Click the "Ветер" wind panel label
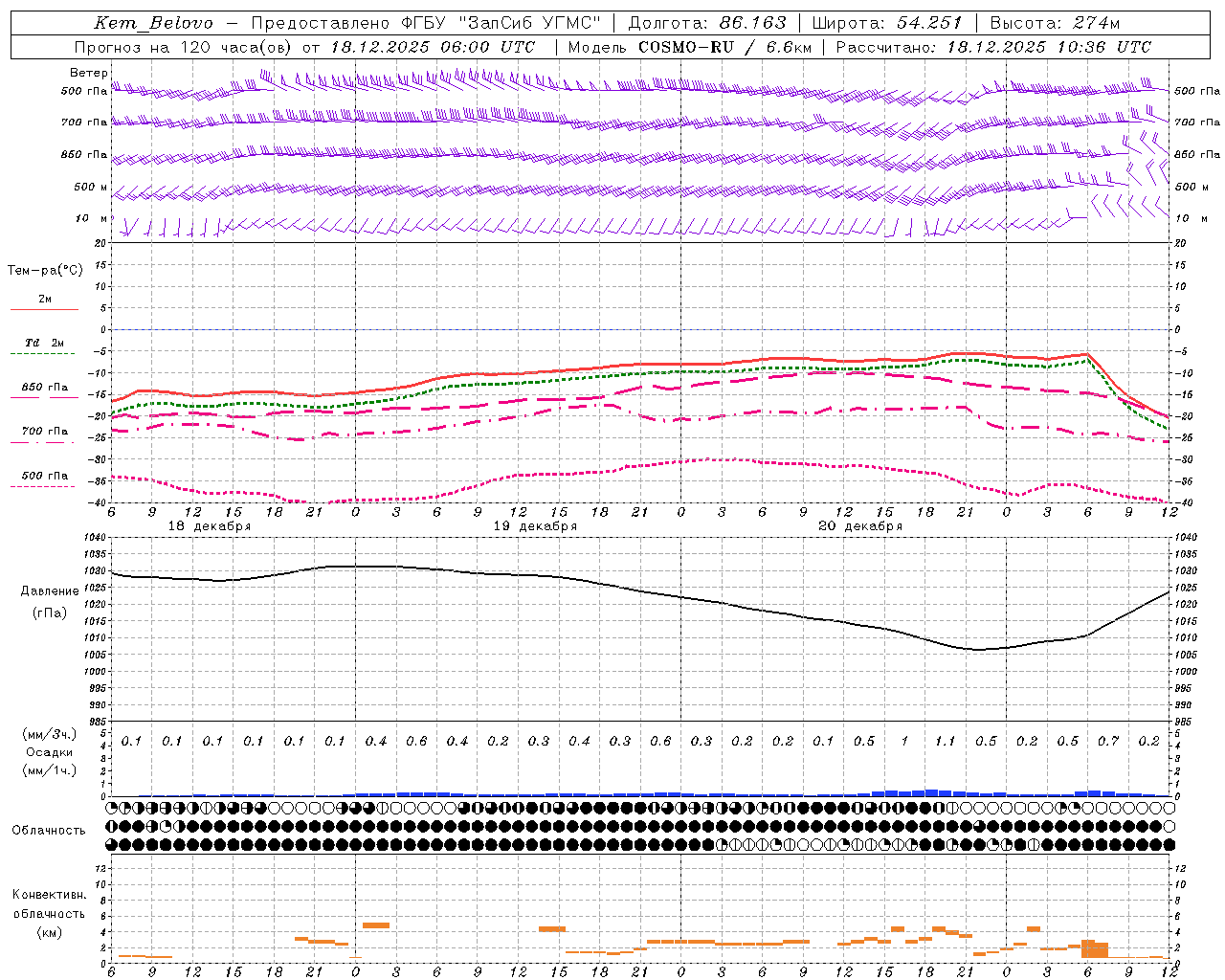 tap(89, 73)
